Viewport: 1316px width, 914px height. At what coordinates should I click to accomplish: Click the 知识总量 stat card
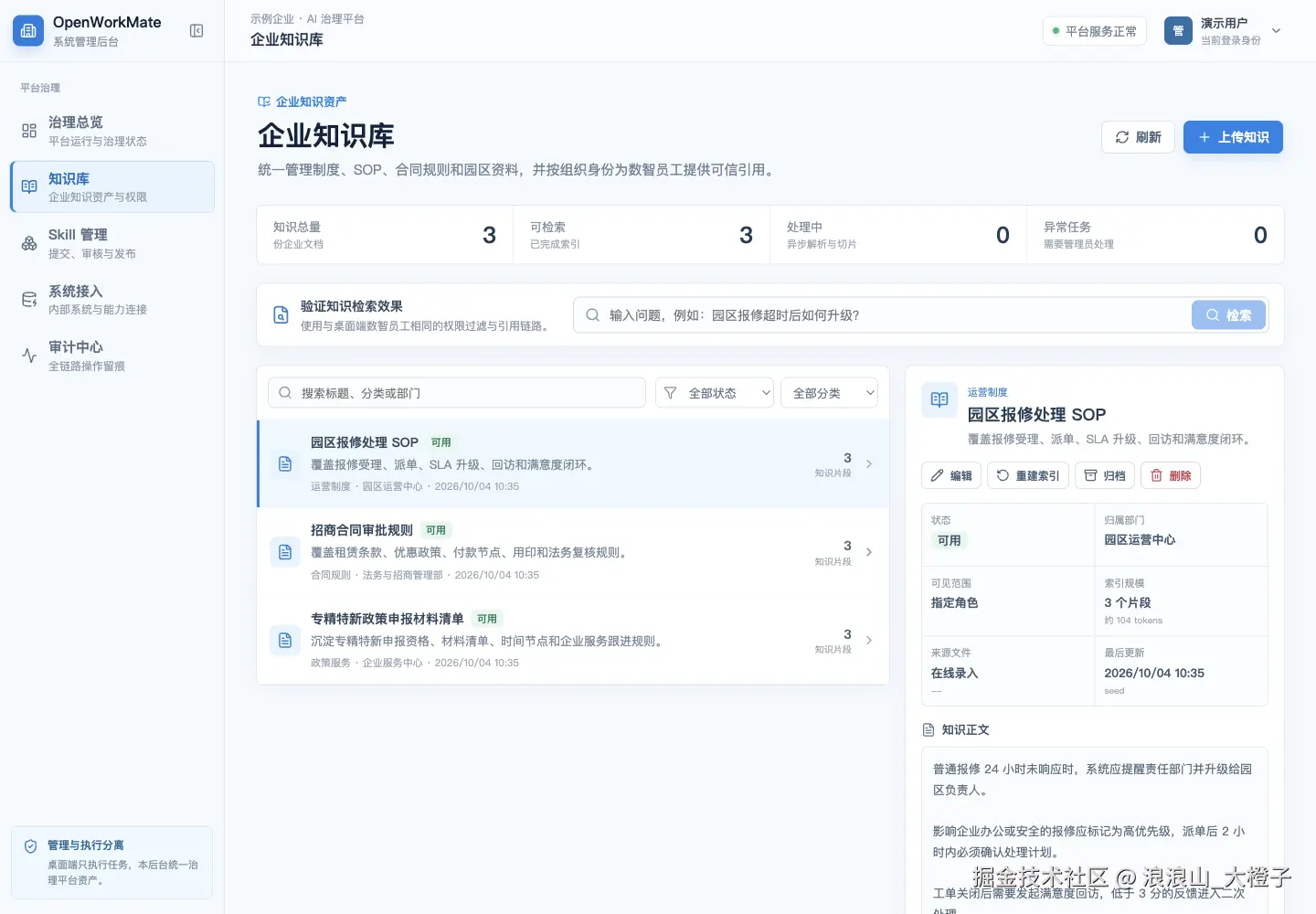(x=385, y=235)
